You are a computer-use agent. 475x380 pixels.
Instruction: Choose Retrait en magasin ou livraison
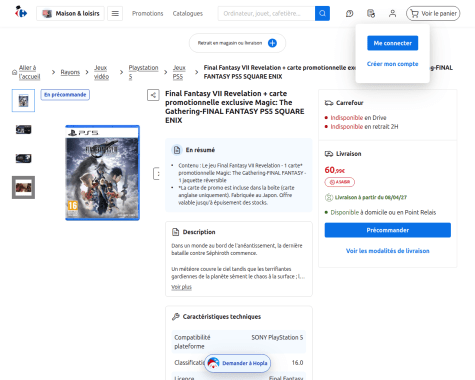(x=237, y=43)
